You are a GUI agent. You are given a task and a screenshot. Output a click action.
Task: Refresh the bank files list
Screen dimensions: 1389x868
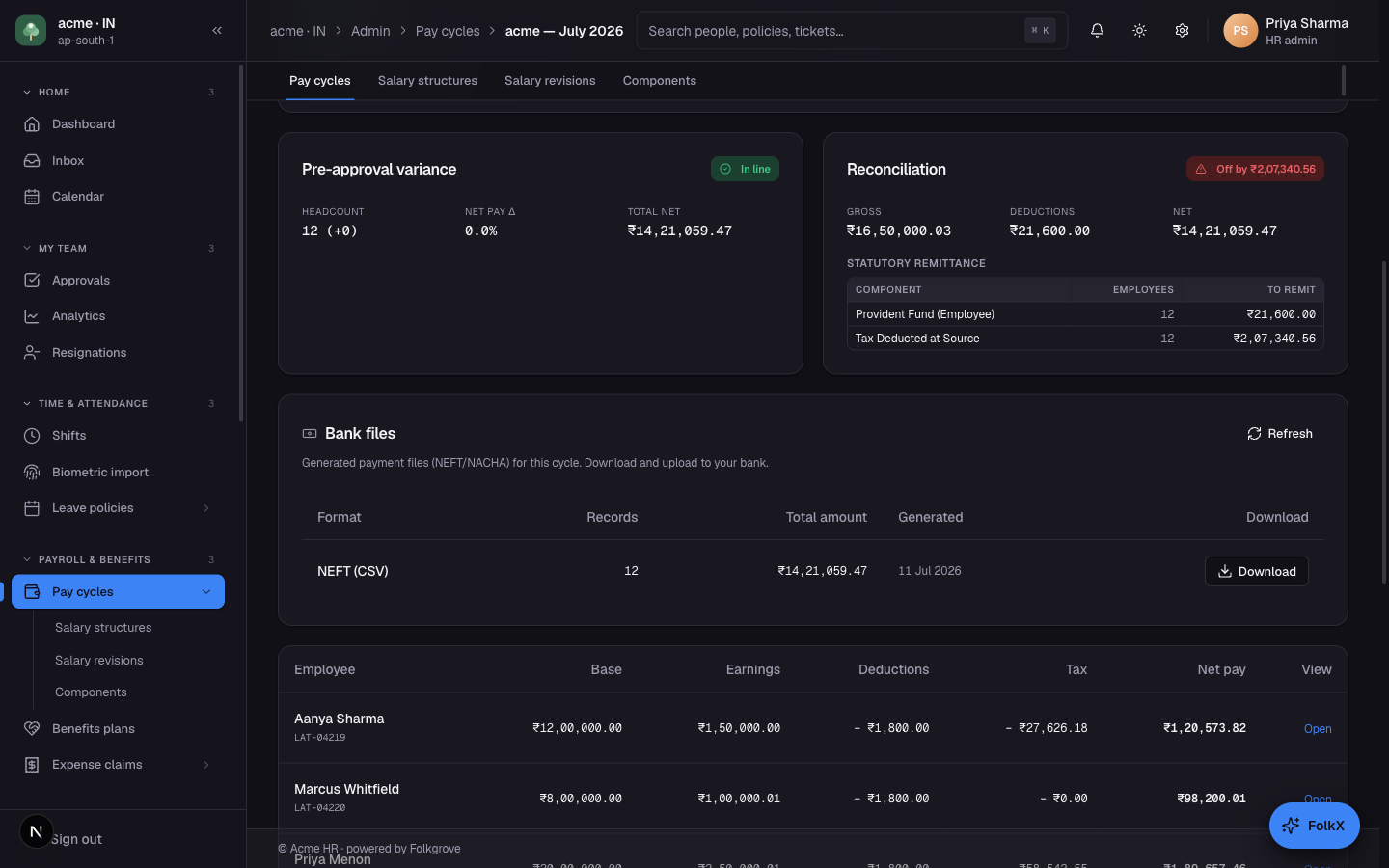[x=1279, y=434]
